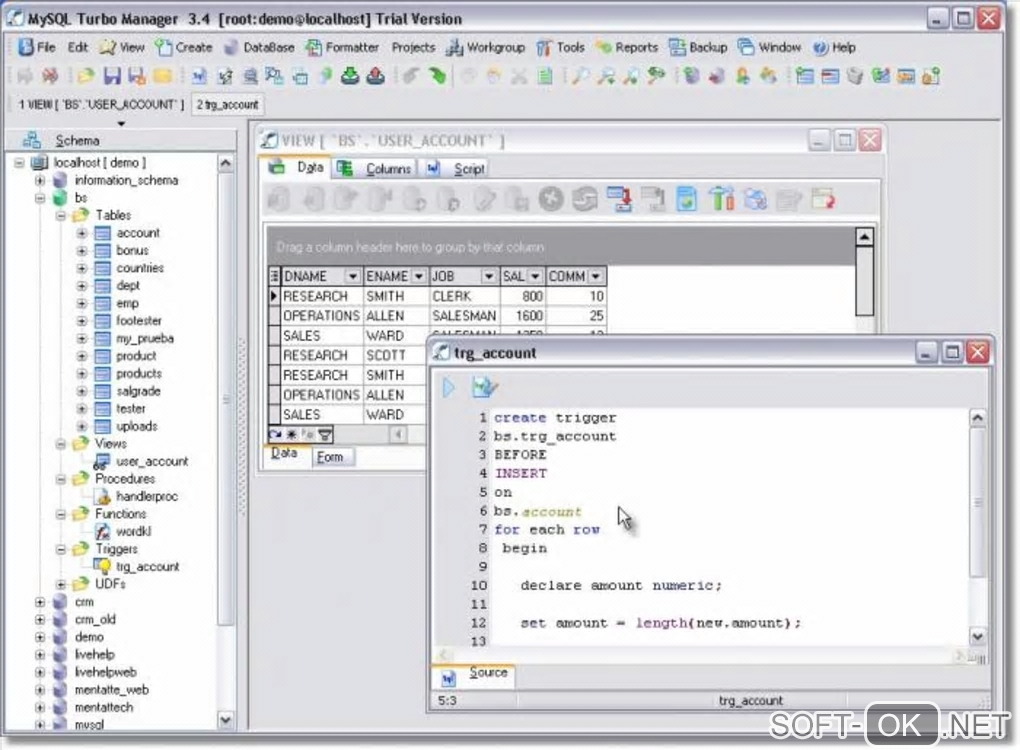Select the salgrade table in the tree

pyautogui.click(x=138, y=391)
